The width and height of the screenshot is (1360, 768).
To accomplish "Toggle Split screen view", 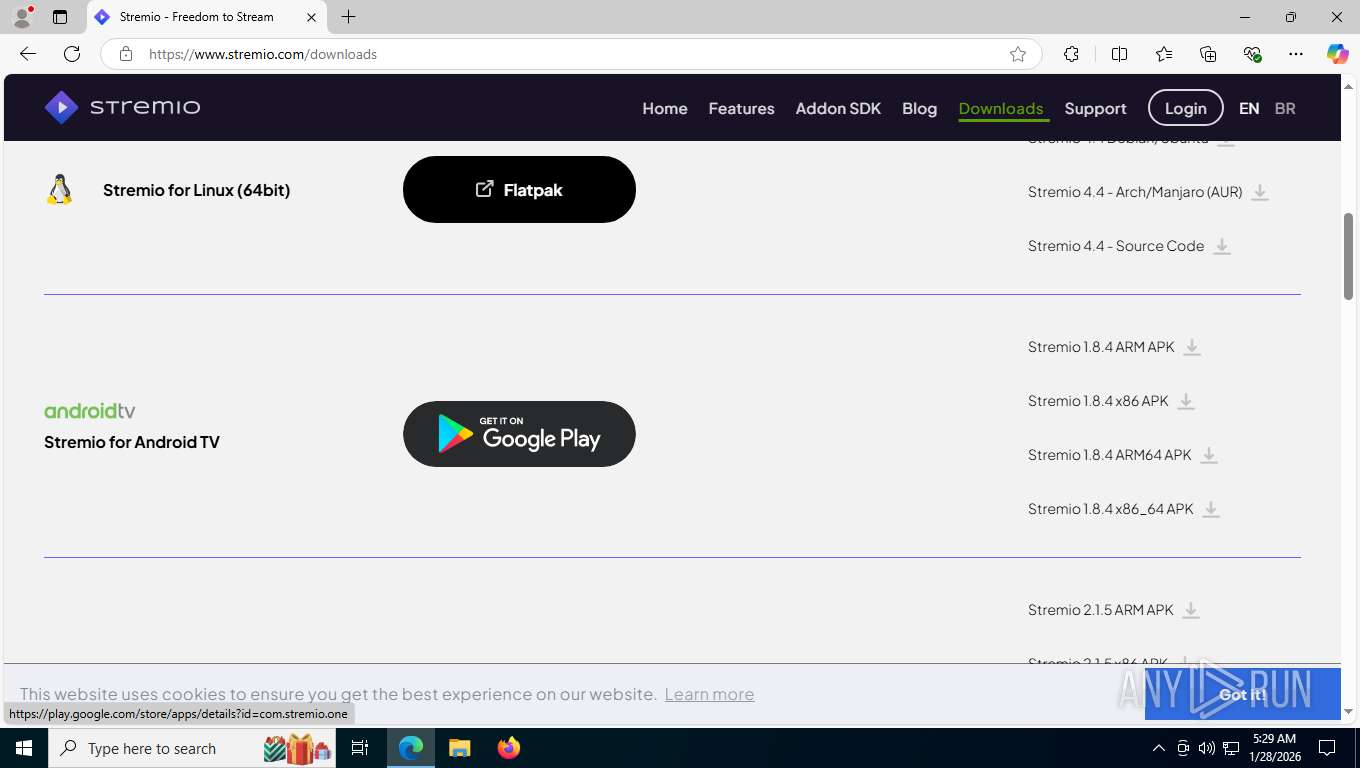I will click(1119, 54).
